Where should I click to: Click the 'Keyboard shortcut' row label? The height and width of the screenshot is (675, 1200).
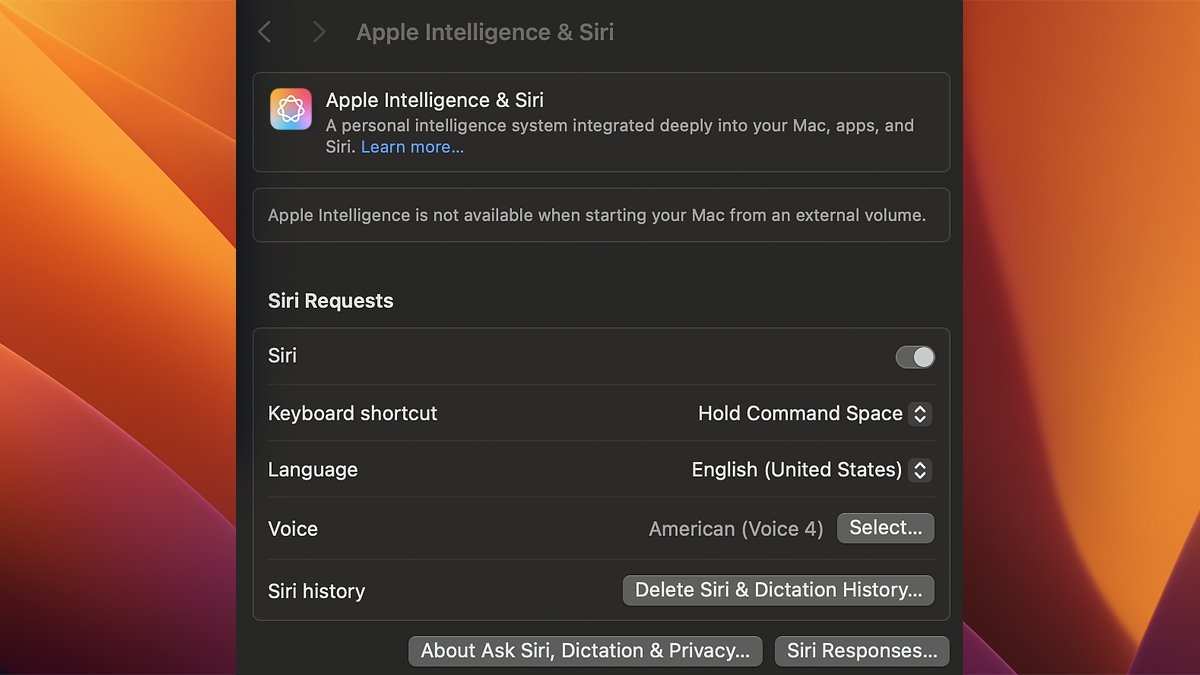353,413
